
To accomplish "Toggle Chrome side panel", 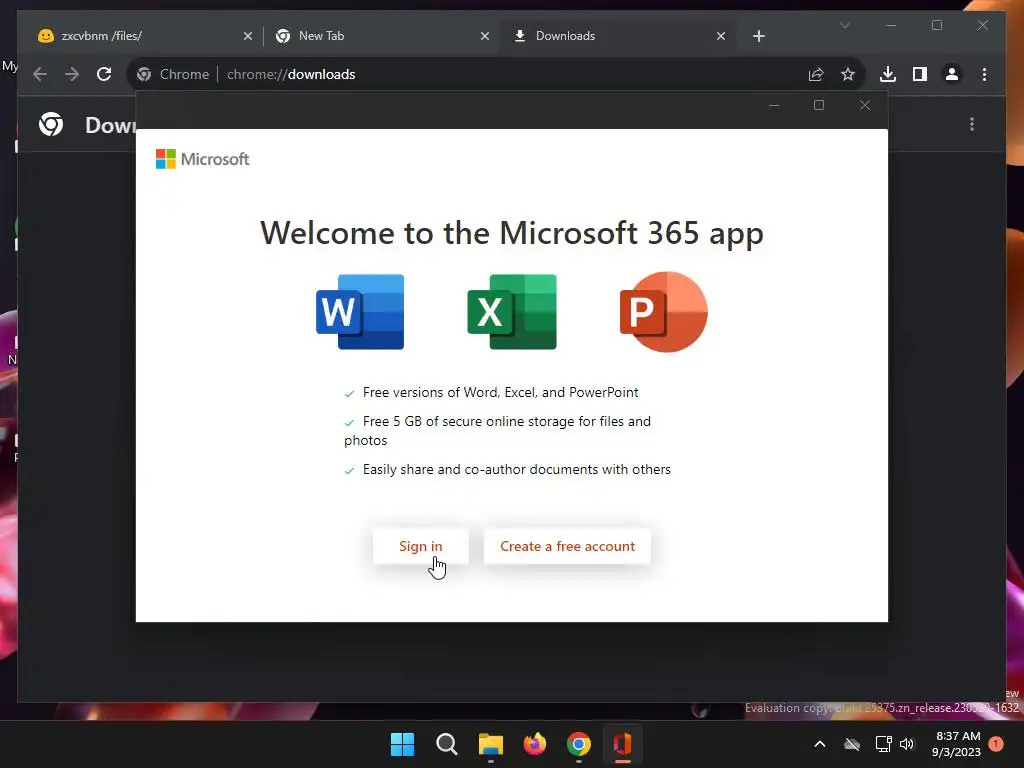I will [x=920, y=74].
